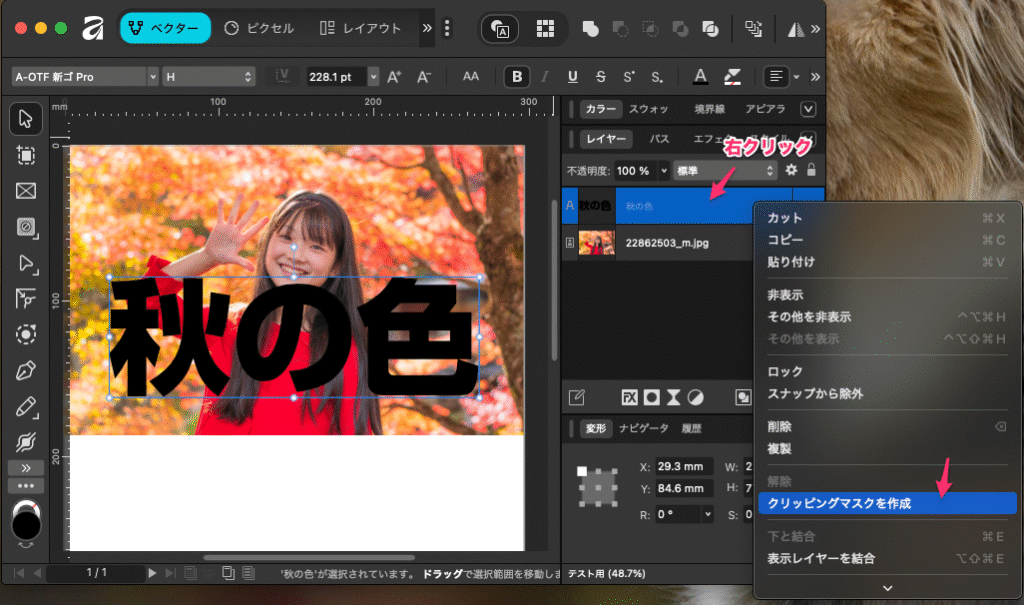Screen dimensions: 1024x605
Task: Select the Node tool
Action: pos(26,264)
